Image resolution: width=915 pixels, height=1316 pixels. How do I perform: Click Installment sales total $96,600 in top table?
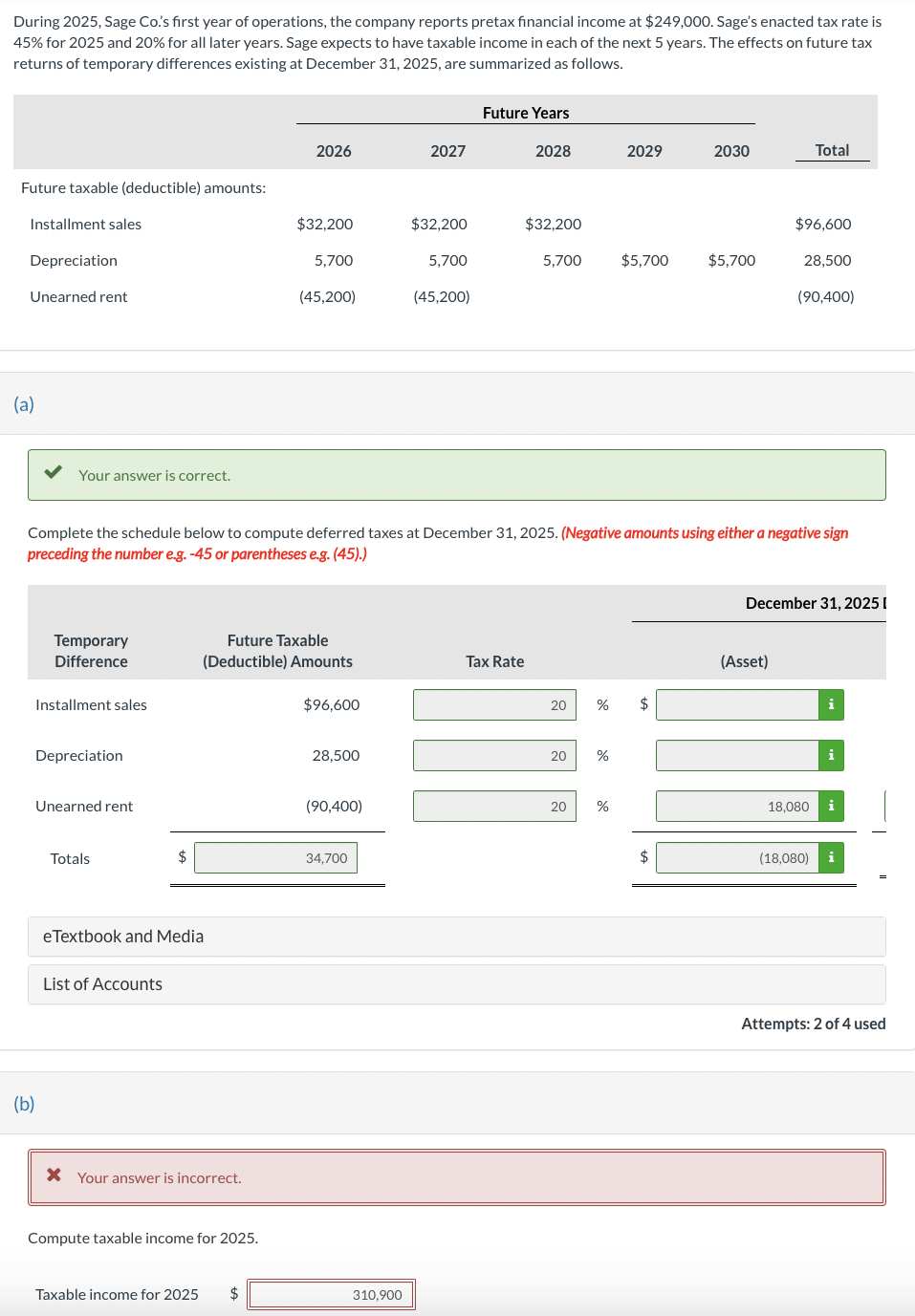823,224
